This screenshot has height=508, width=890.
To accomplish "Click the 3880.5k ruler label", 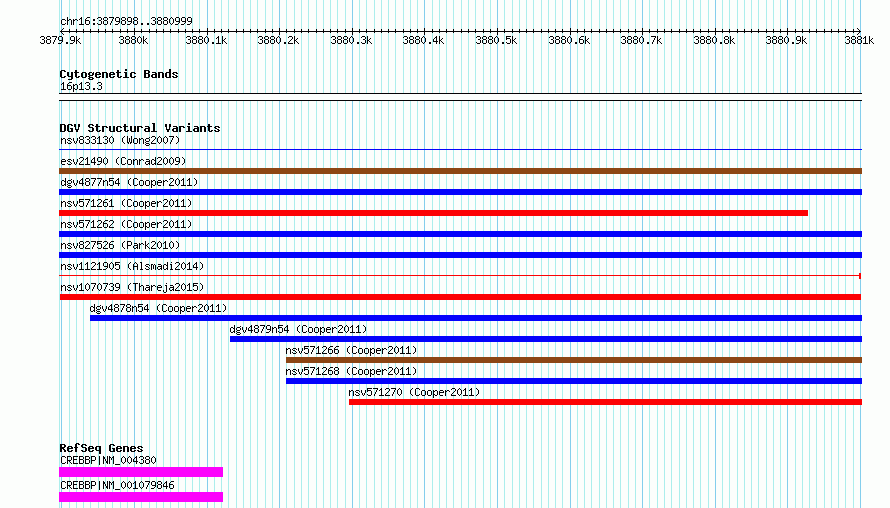I will (496, 40).
